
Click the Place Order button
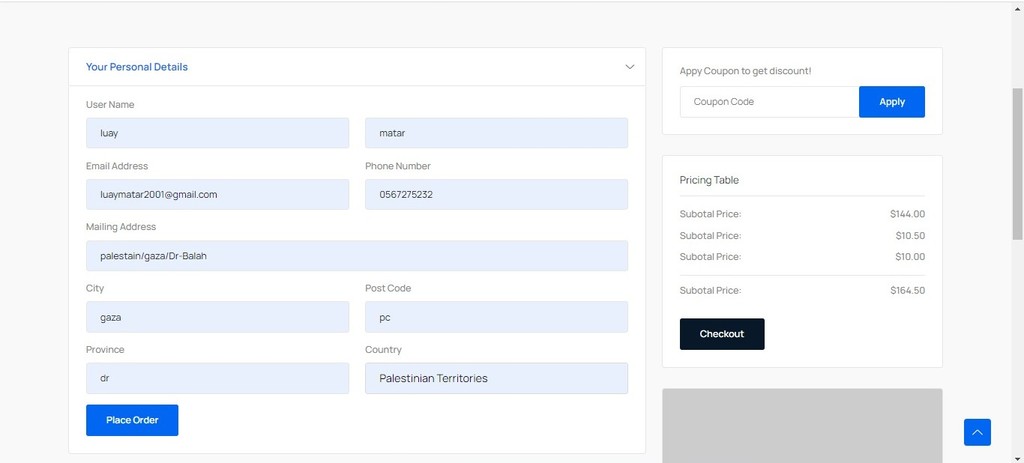click(x=132, y=420)
